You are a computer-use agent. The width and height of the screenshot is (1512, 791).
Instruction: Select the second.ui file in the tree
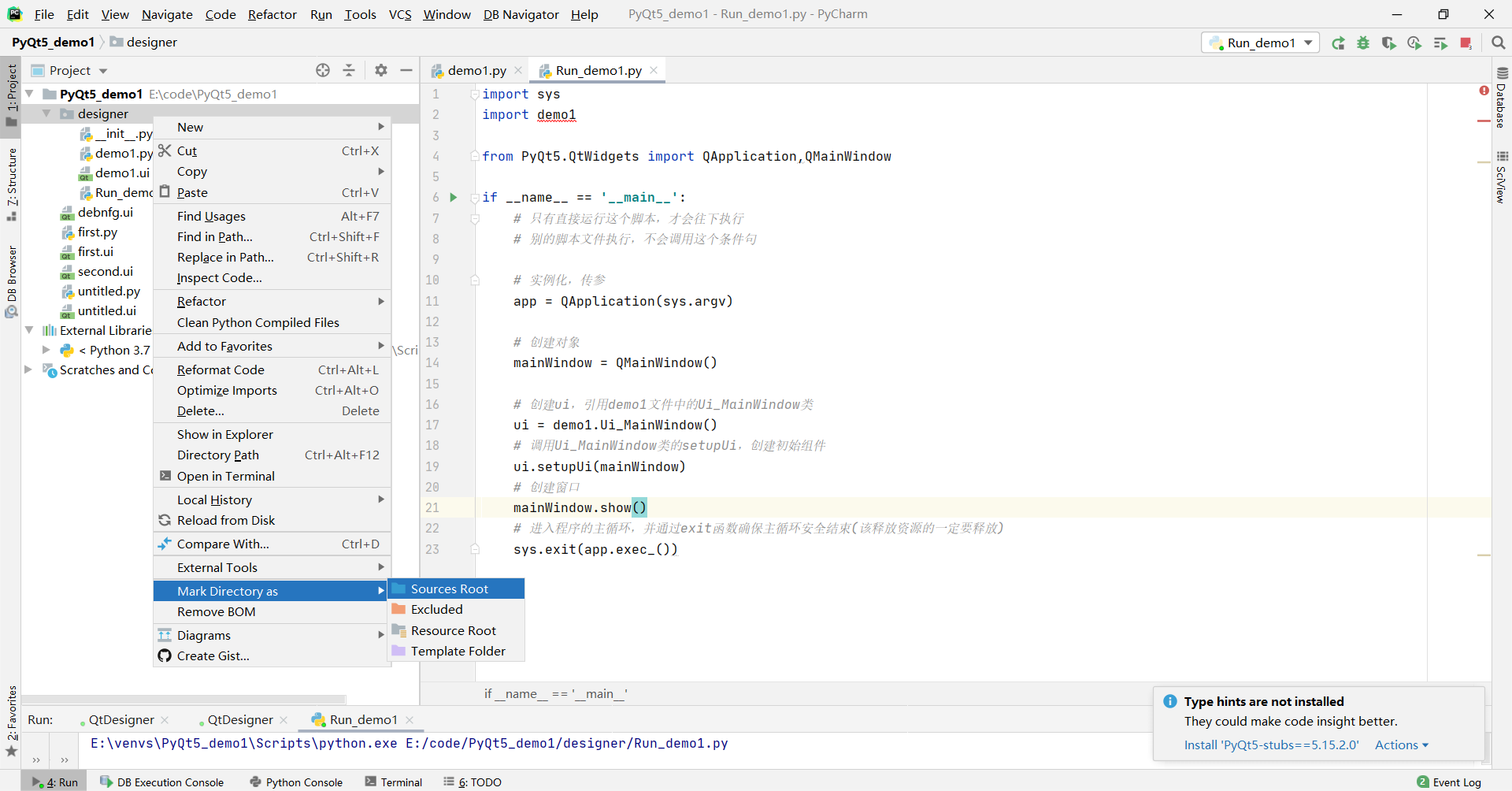tap(105, 271)
